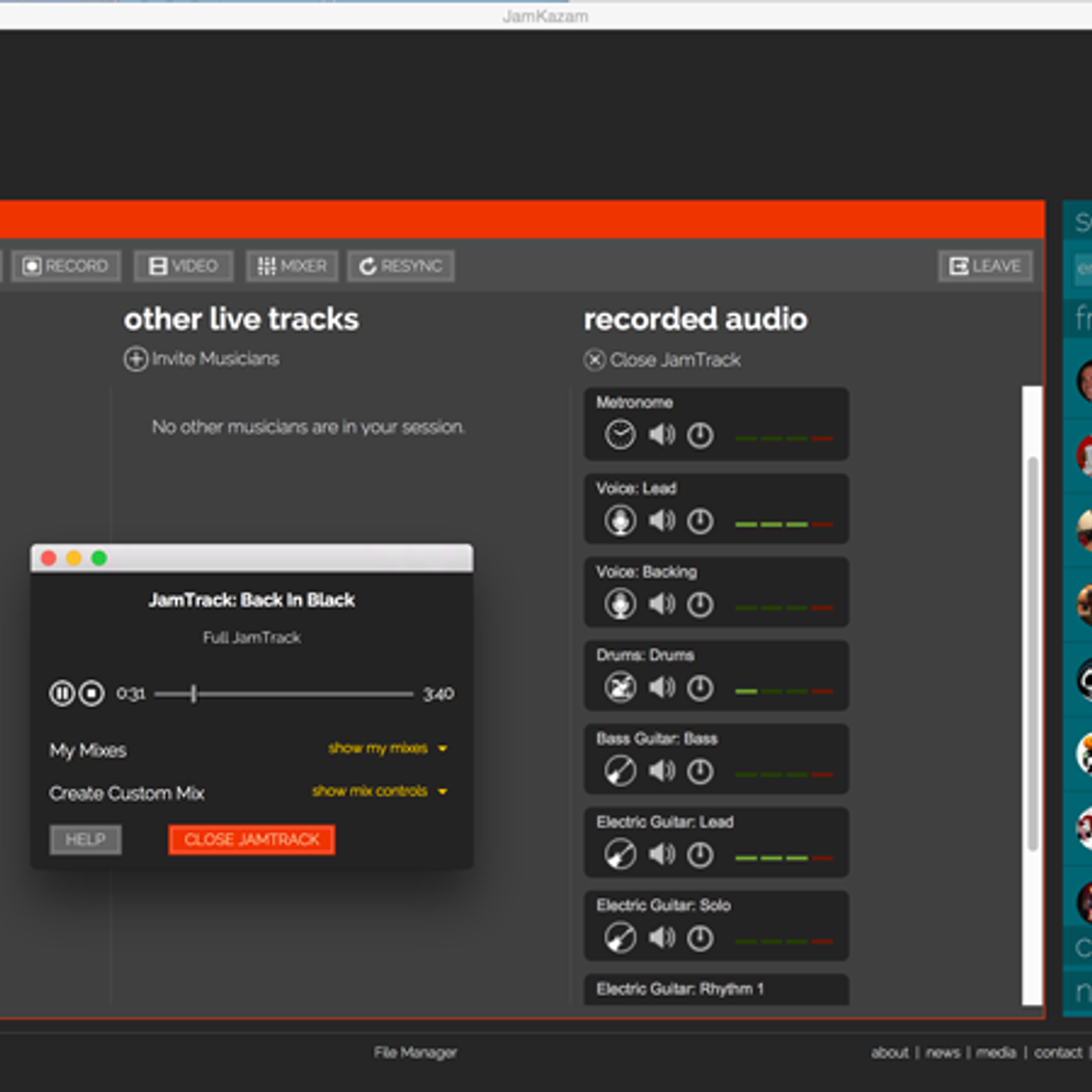The height and width of the screenshot is (1092, 1092).
Task: Mute the Voice: Lead track speaker
Action: [x=661, y=521]
